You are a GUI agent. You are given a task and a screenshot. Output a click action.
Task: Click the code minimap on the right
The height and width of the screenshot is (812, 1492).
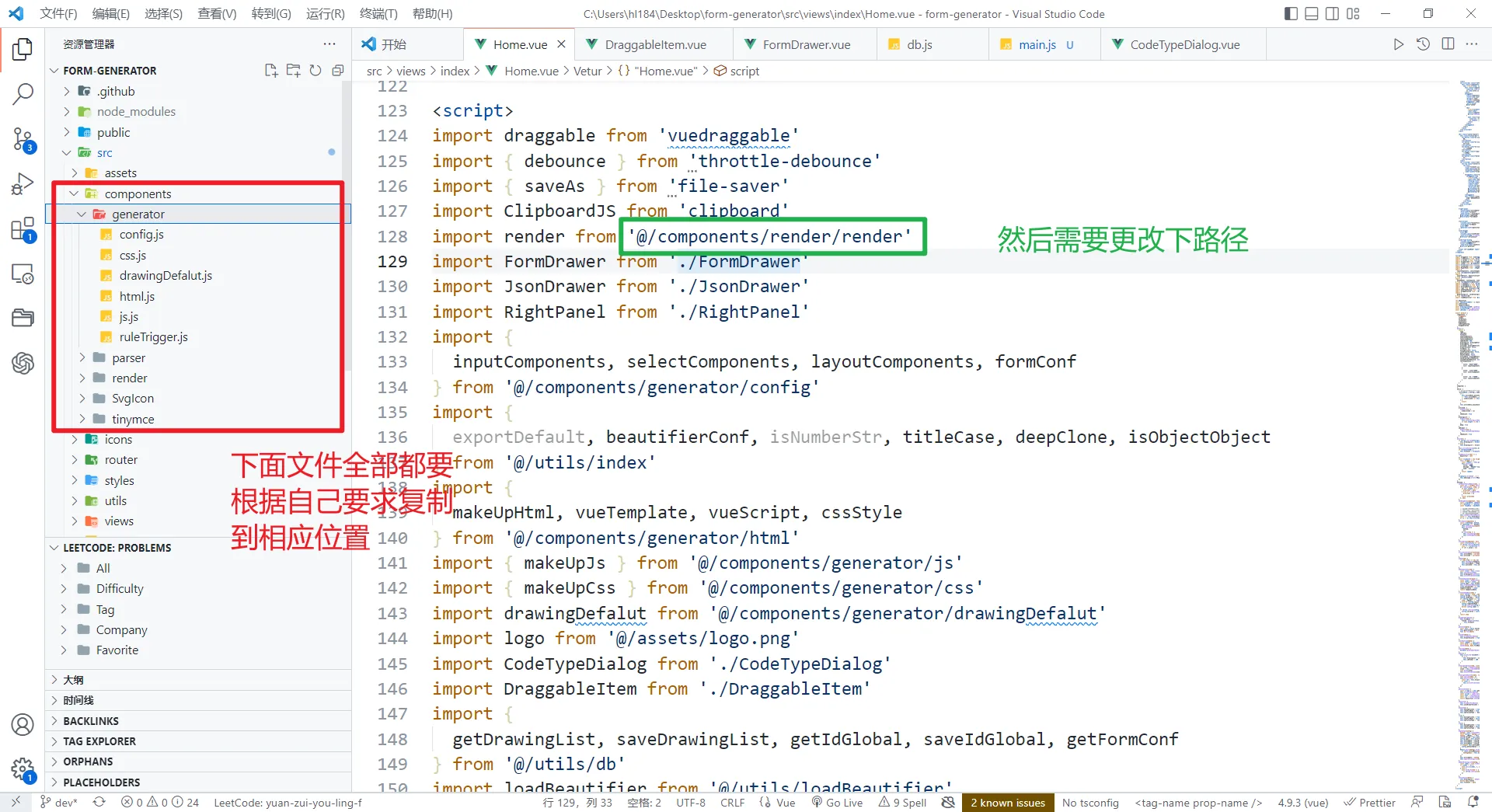pyautogui.click(x=1469, y=389)
